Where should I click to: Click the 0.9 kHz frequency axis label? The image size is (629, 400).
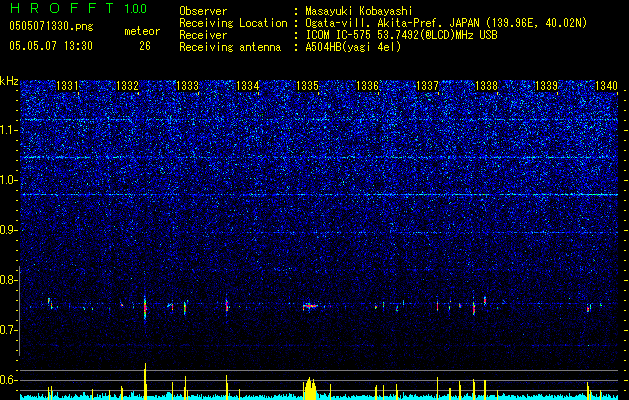(8, 230)
